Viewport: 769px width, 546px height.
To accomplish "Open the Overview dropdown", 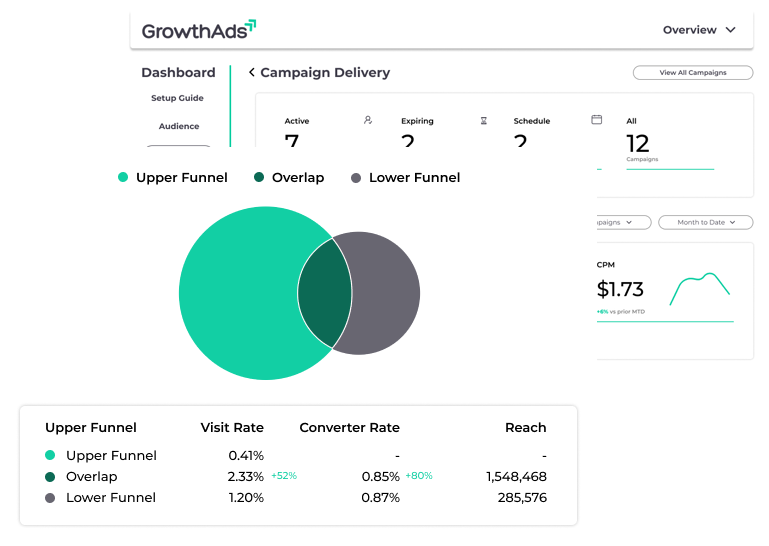I will pos(699,30).
